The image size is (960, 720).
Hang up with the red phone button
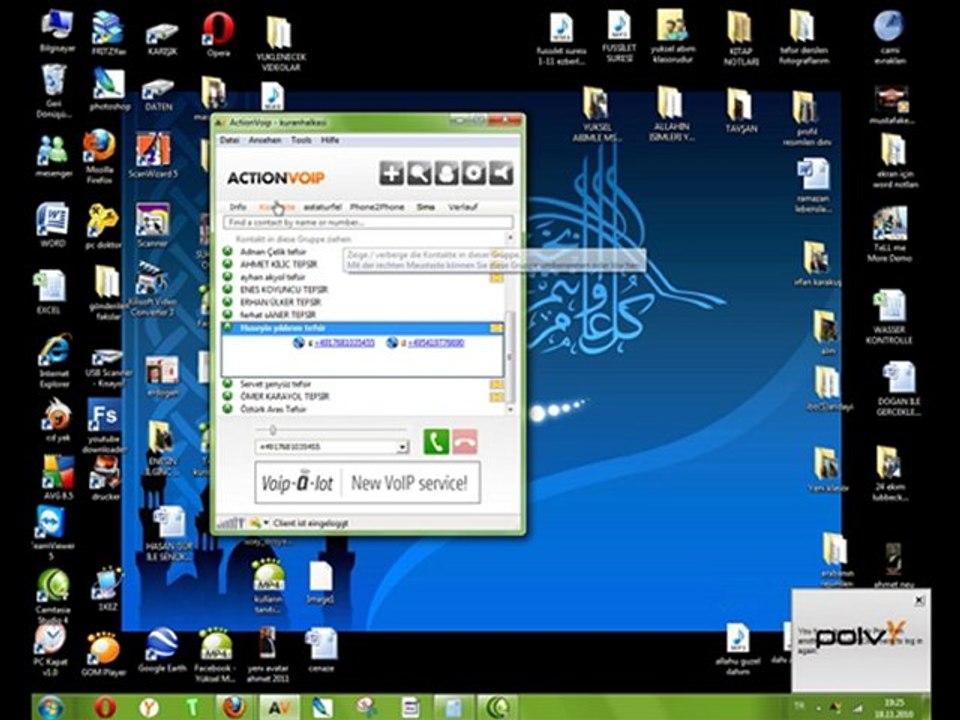tap(465, 441)
